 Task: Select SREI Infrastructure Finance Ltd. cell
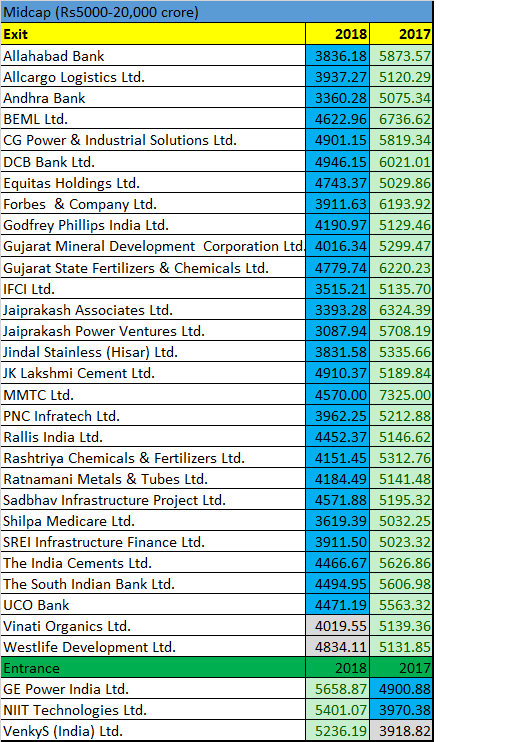point(153,542)
